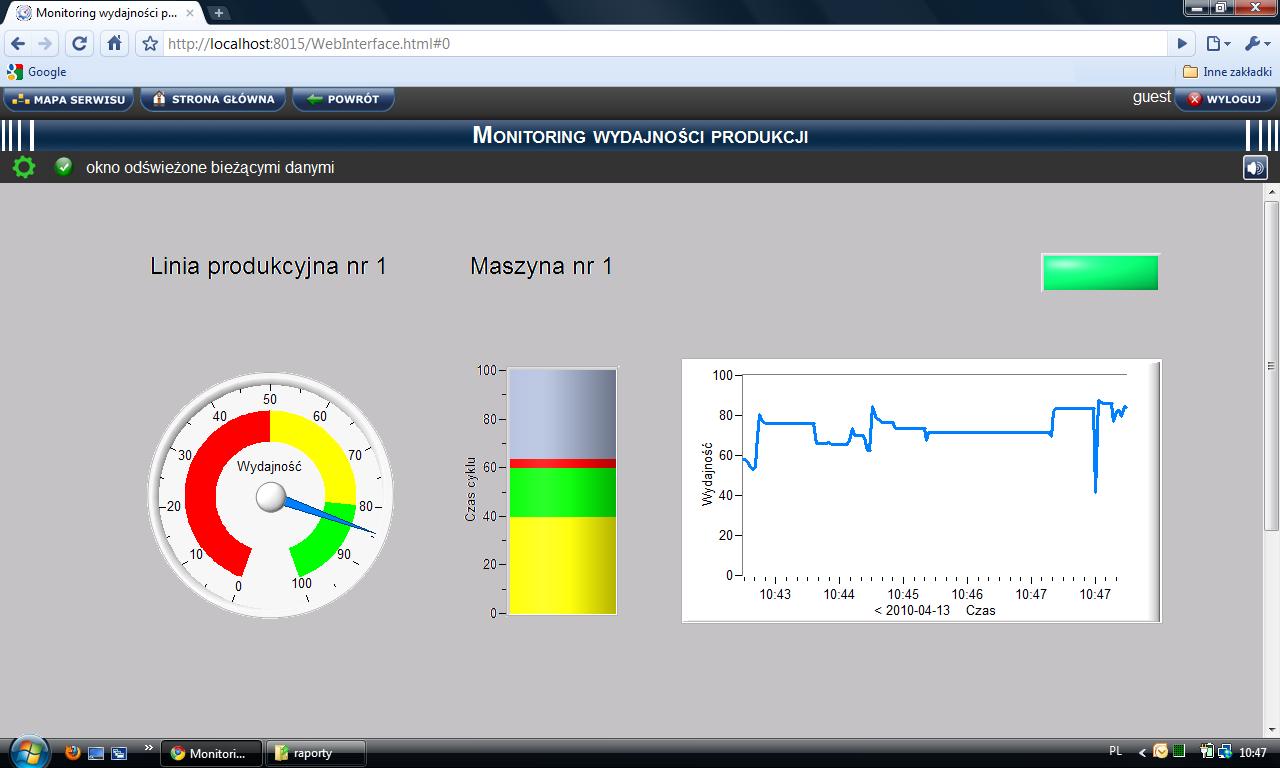The width and height of the screenshot is (1280, 768).
Task: Click the scrollbar down arrow
Action: [1272, 729]
